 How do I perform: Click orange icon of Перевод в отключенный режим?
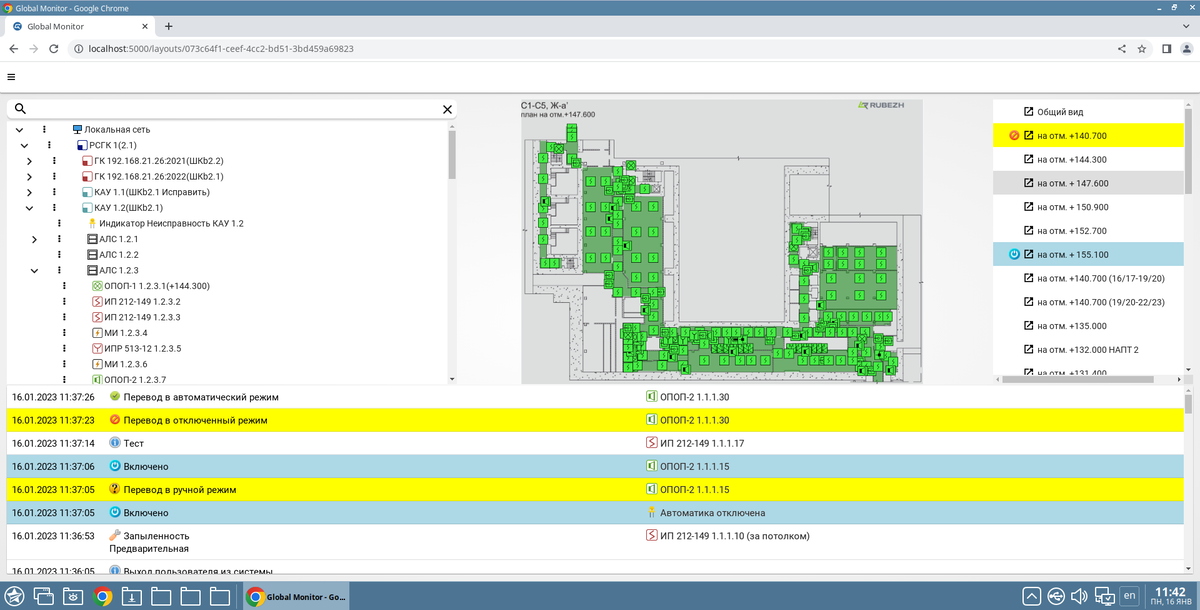pos(114,420)
